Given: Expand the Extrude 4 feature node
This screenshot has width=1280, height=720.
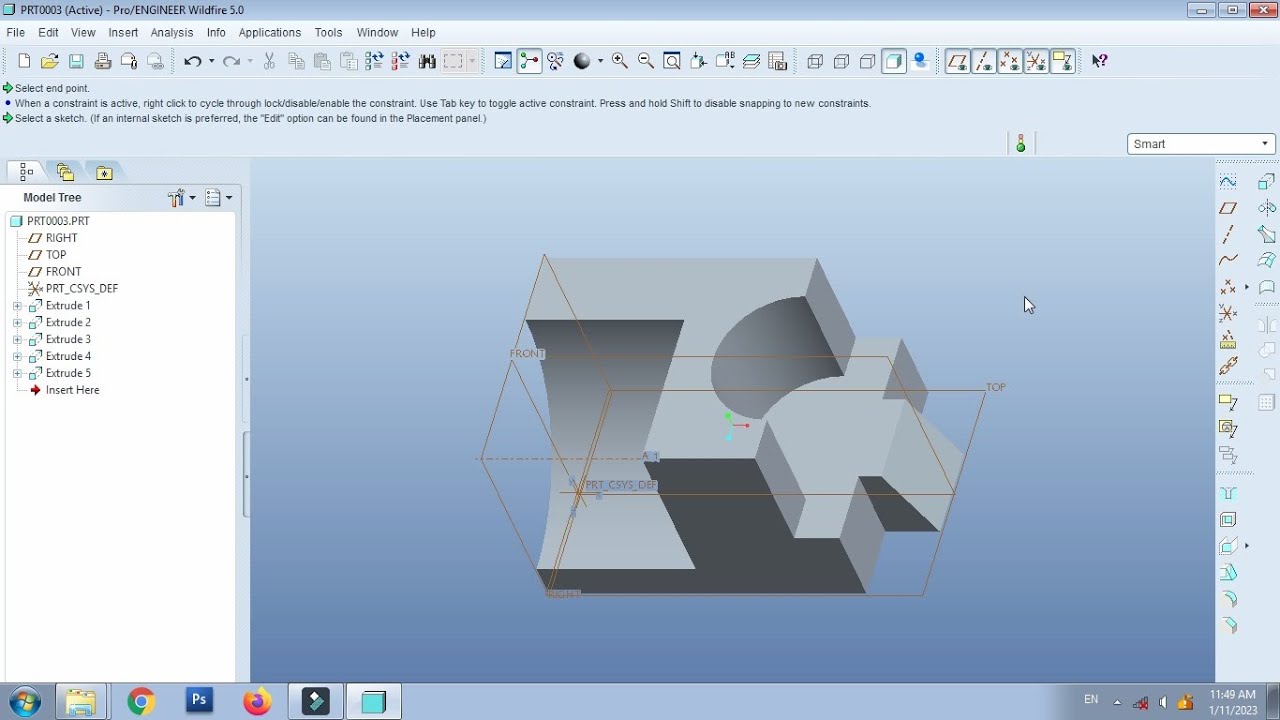Looking at the screenshot, I should pyautogui.click(x=17, y=357).
